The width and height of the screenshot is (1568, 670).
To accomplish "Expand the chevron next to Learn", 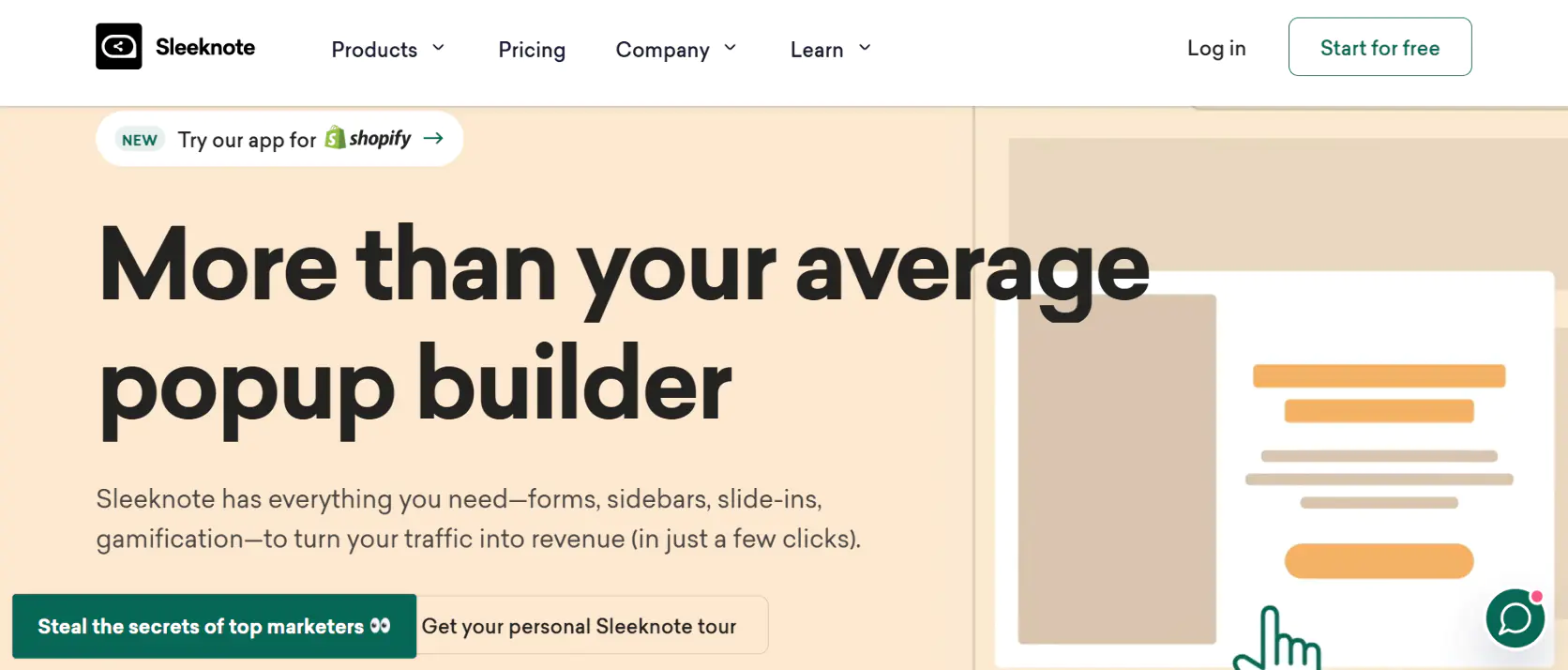I will click(x=865, y=48).
